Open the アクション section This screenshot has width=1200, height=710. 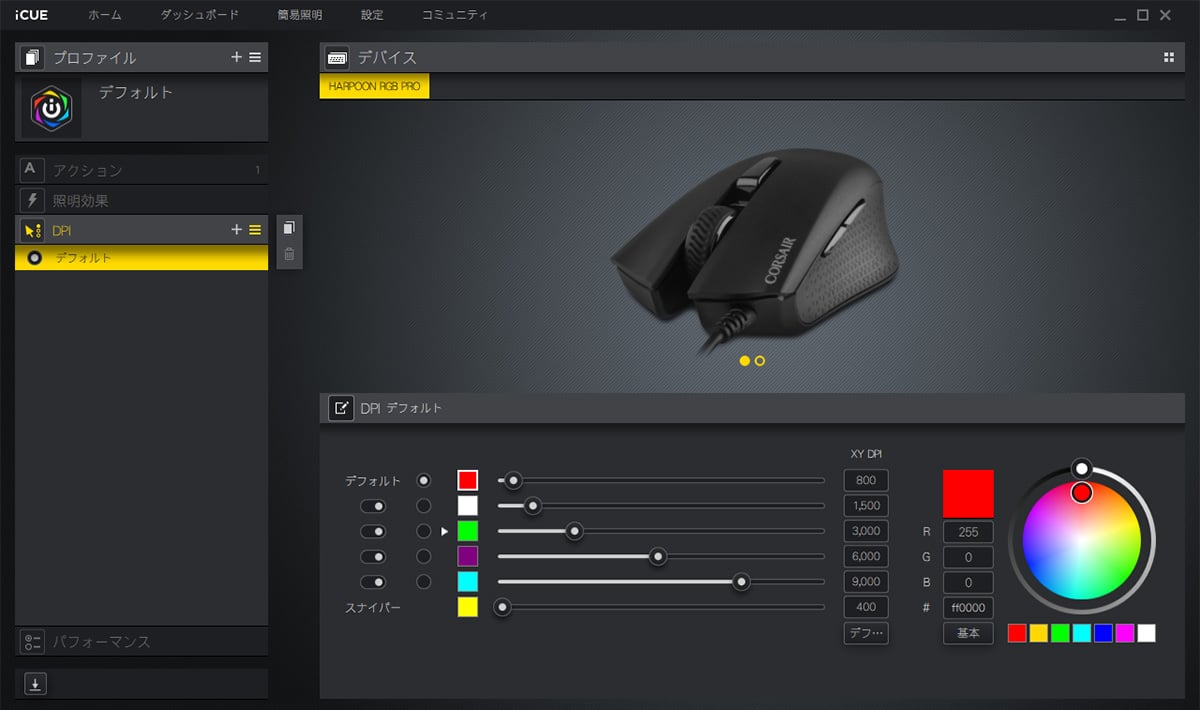tap(142, 170)
